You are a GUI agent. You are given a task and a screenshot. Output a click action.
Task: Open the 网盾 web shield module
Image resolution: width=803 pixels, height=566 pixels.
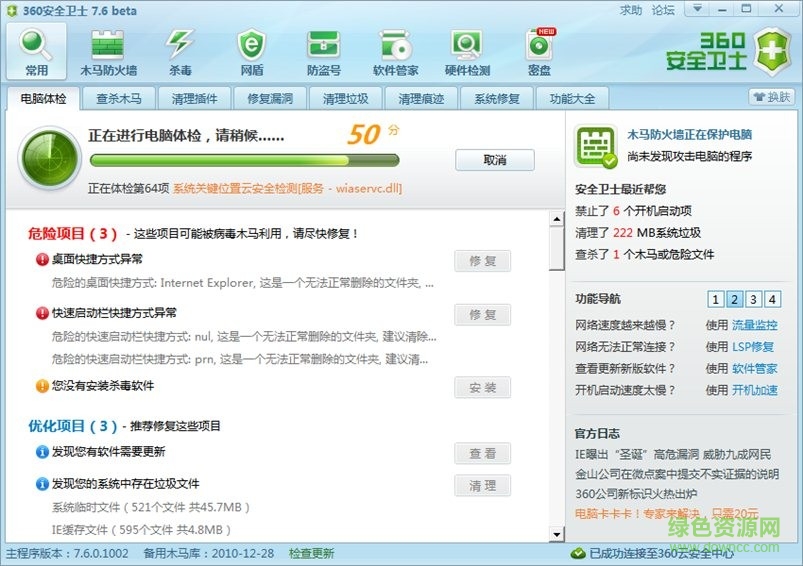251,52
